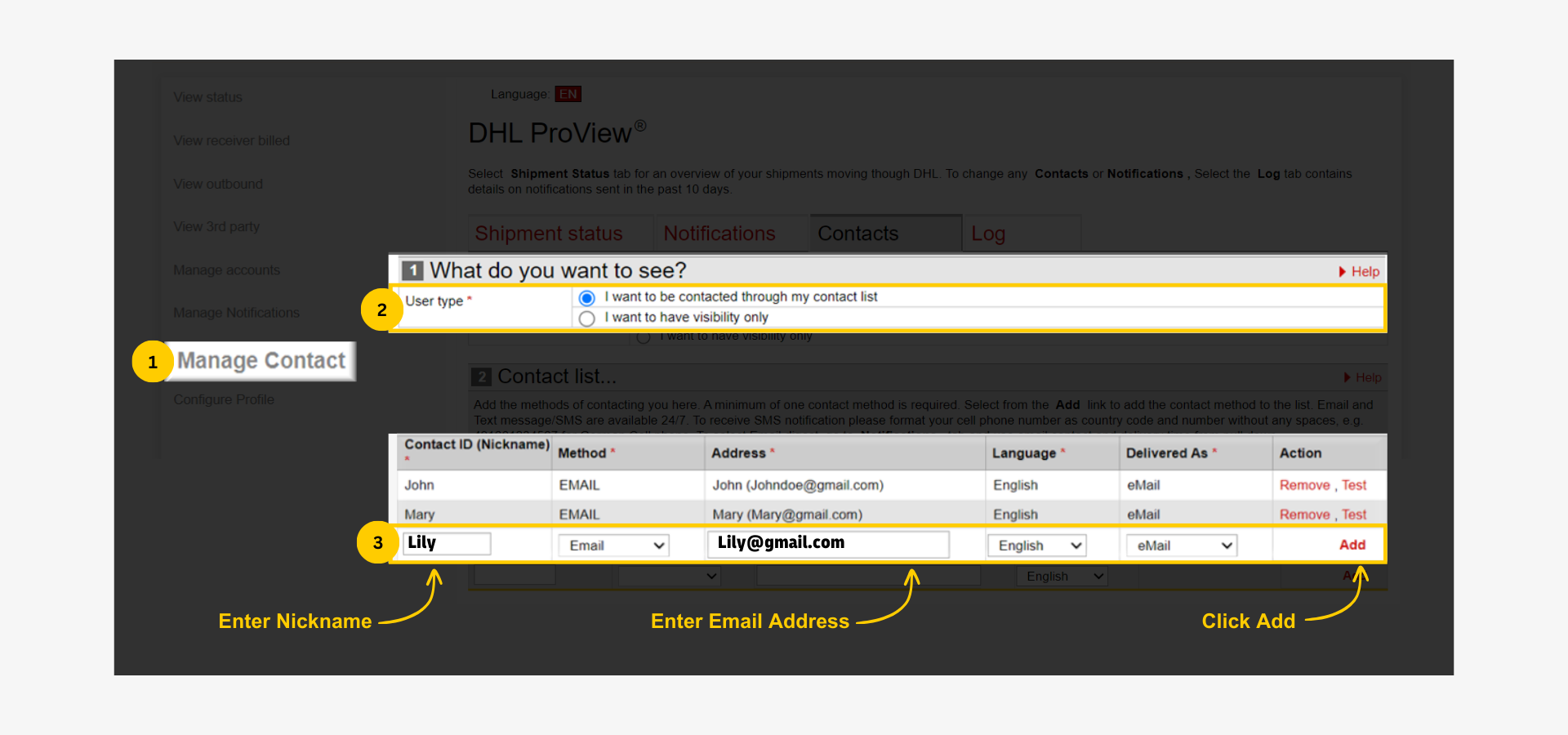Open View status in the sidebar
1568x735 pixels.
click(207, 97)
